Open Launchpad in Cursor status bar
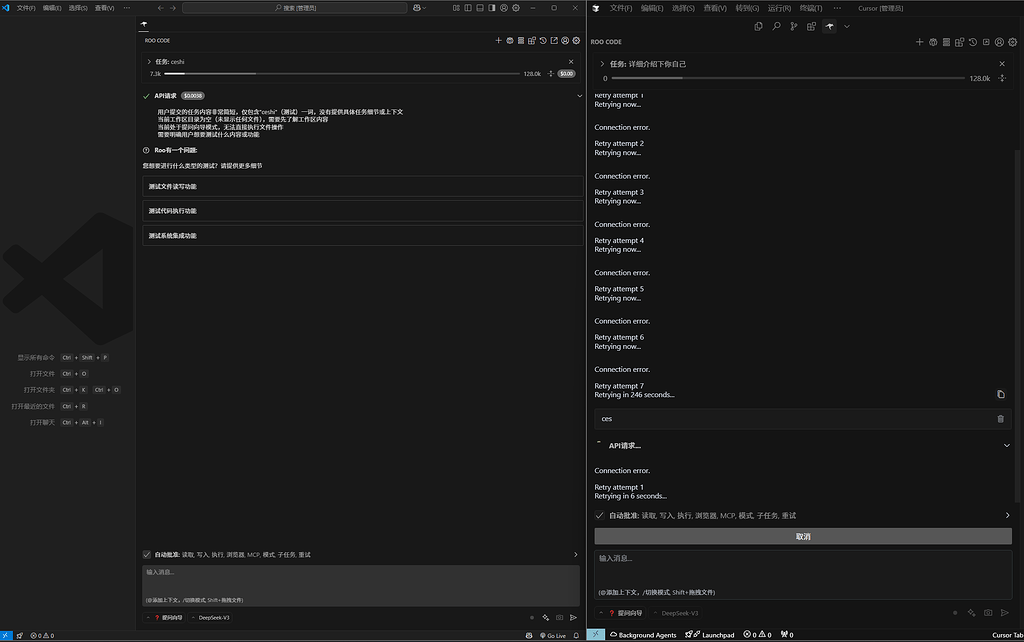 (x=710, y=635)
